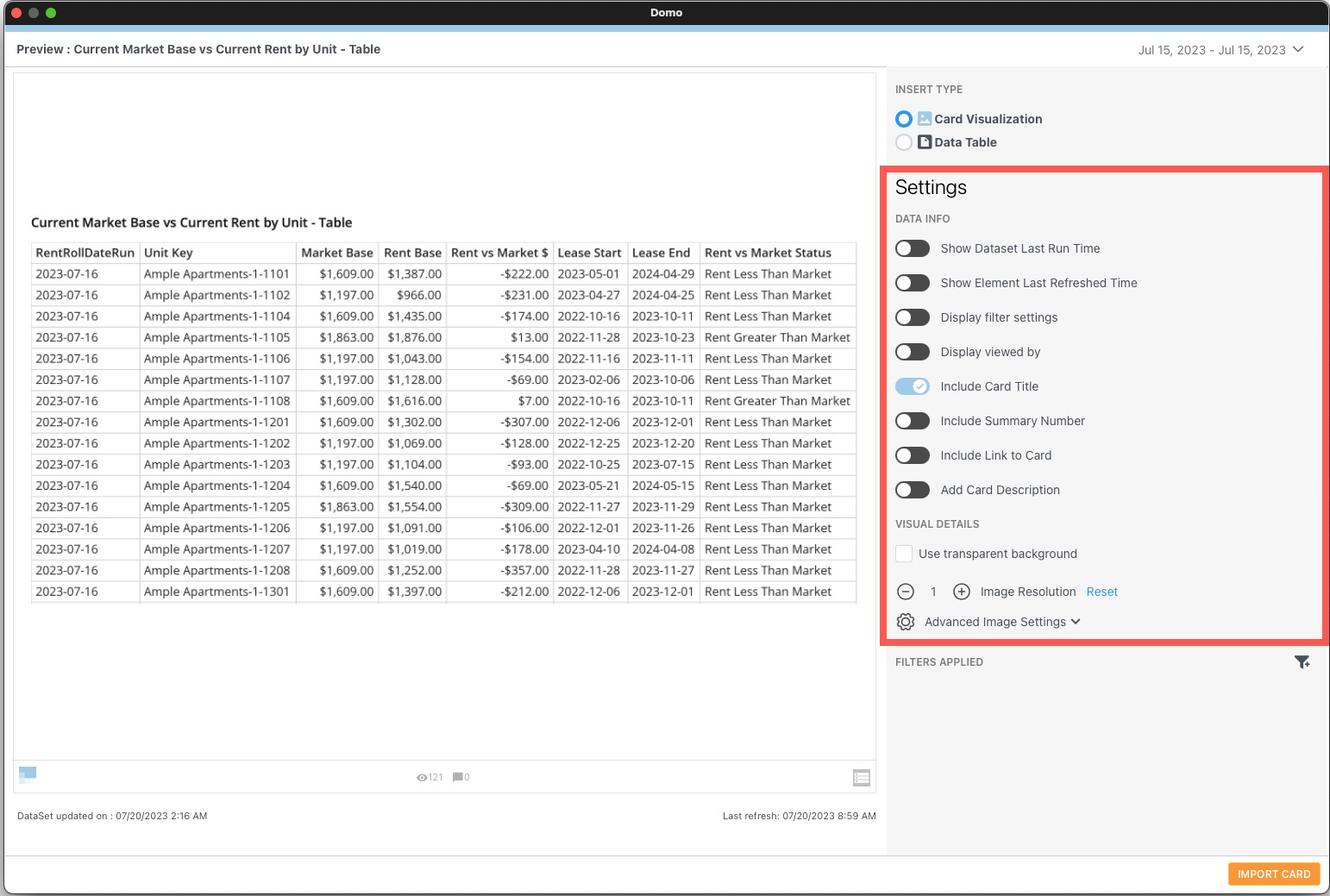Decrease Image Resolution with minus button
Image resolution: width=1330 pixels, height=896 pixels.
click(905, 592)
